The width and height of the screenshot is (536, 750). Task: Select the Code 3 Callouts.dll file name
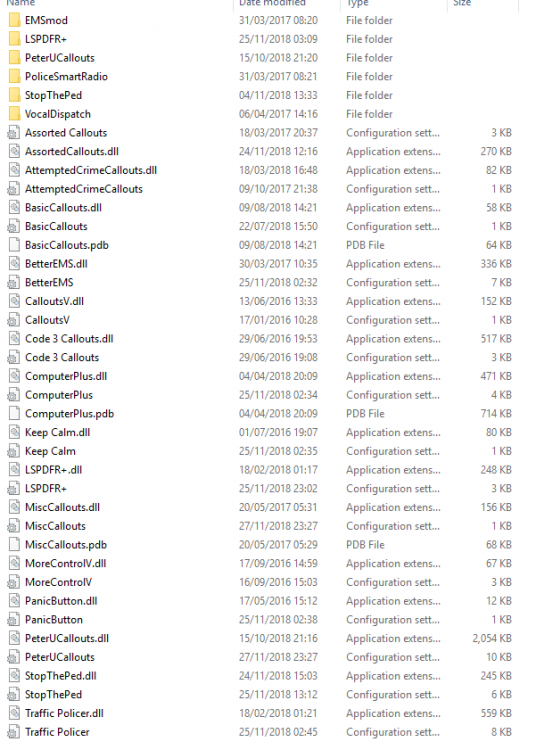[69, 339]
